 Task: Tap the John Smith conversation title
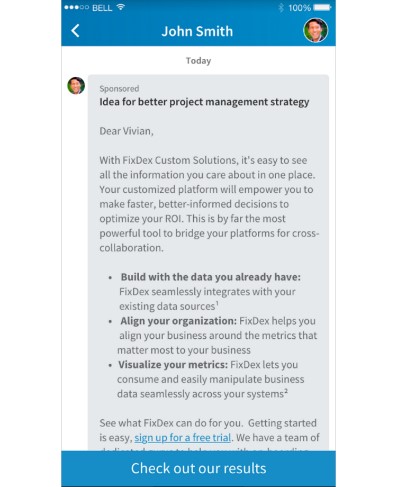(x=197, y=31)
